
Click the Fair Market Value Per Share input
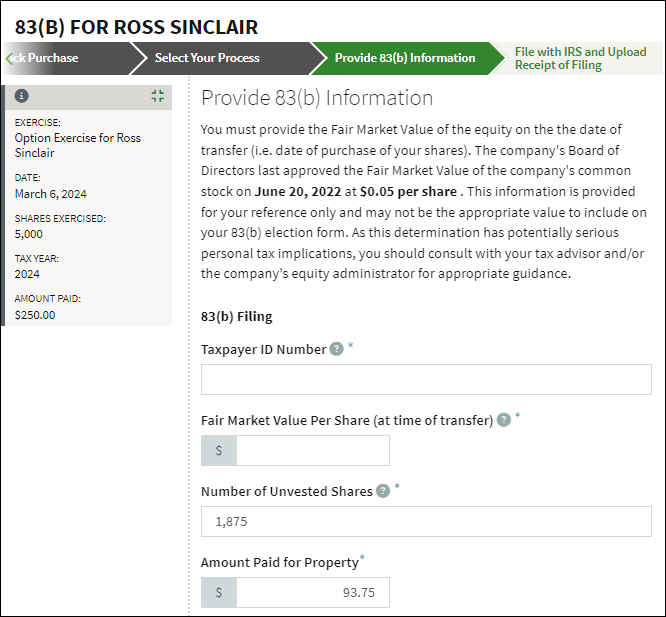coord(312,450)
